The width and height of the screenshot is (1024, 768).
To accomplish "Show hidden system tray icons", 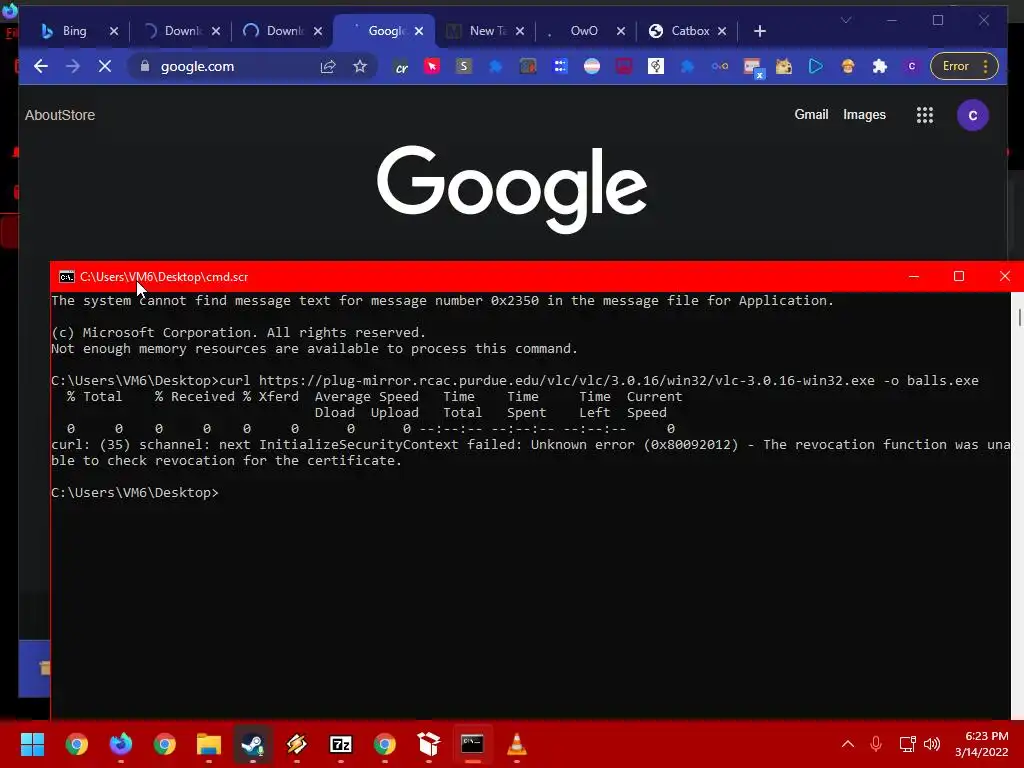I will click(x=848, y=744).
